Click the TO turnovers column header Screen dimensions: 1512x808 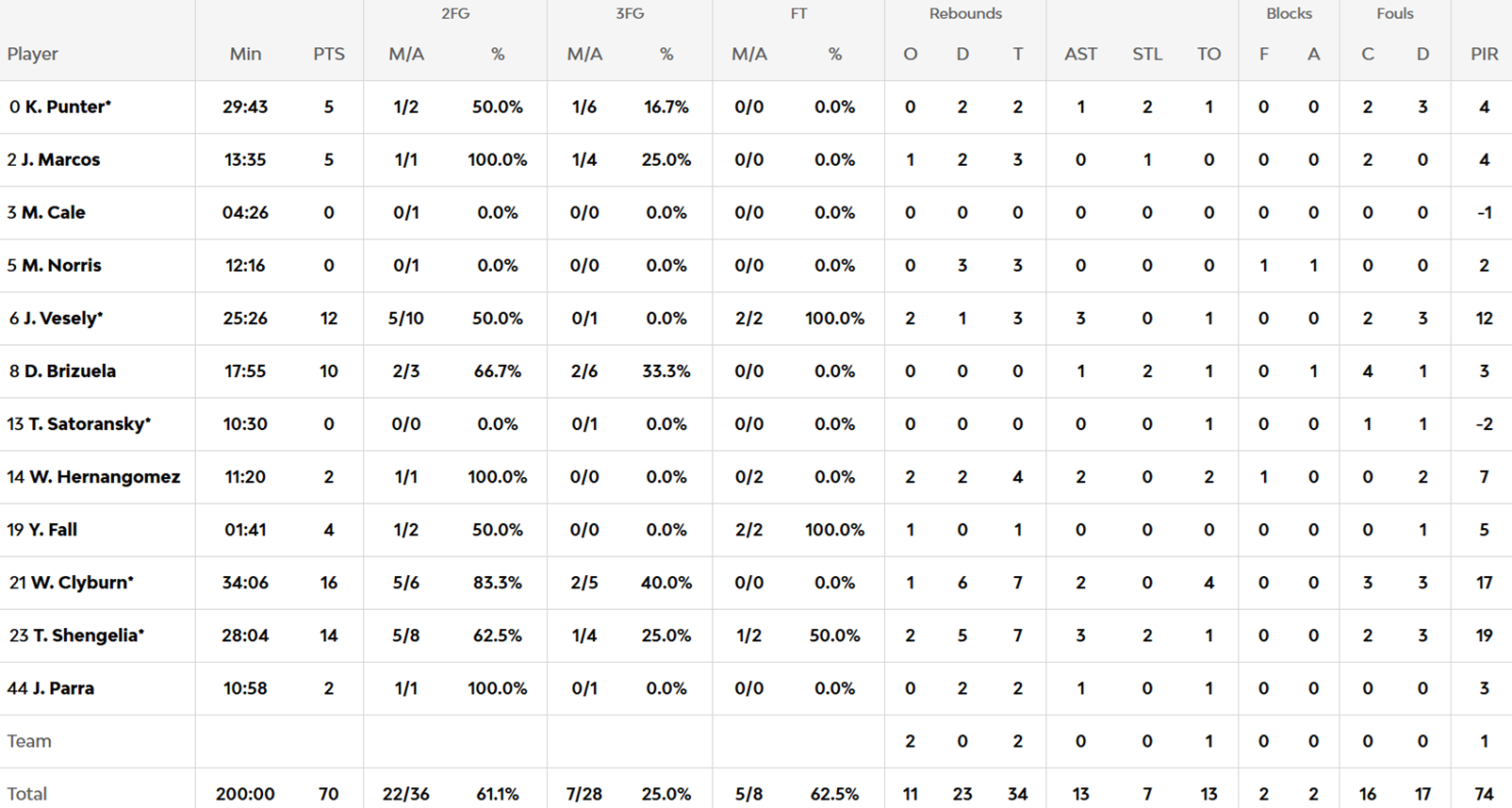tap(1208, 54)
